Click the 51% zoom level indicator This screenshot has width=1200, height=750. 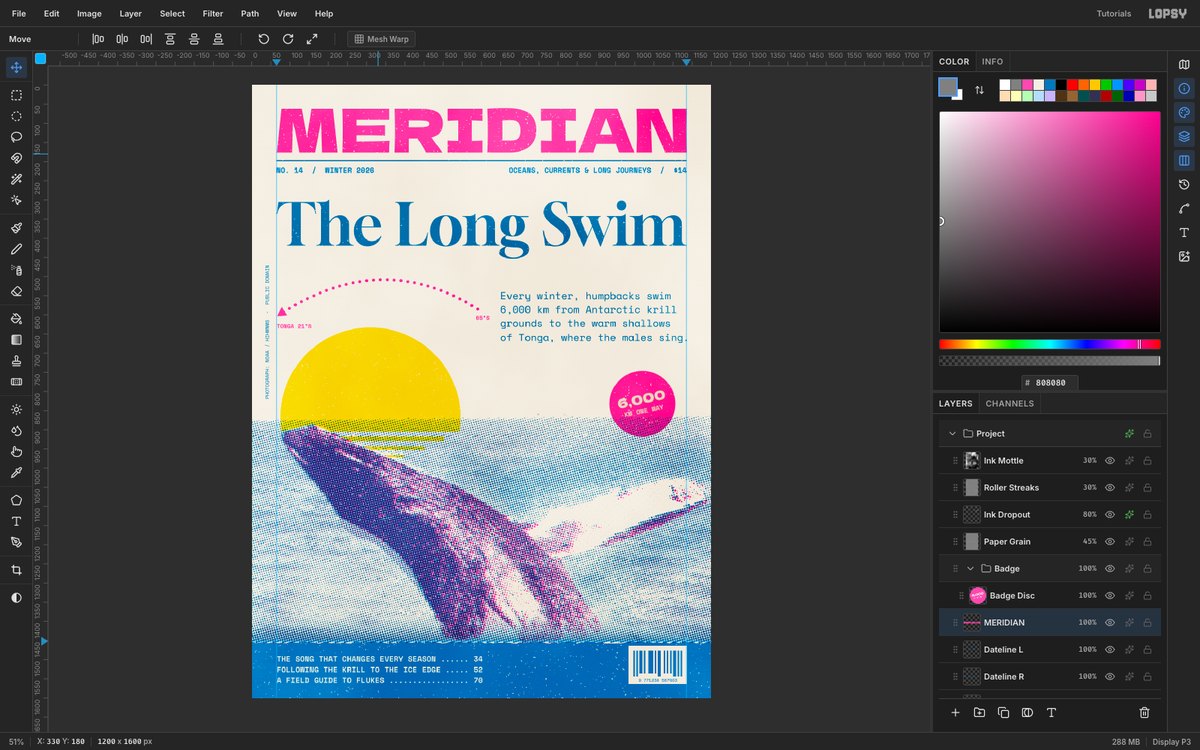[16, 741]
